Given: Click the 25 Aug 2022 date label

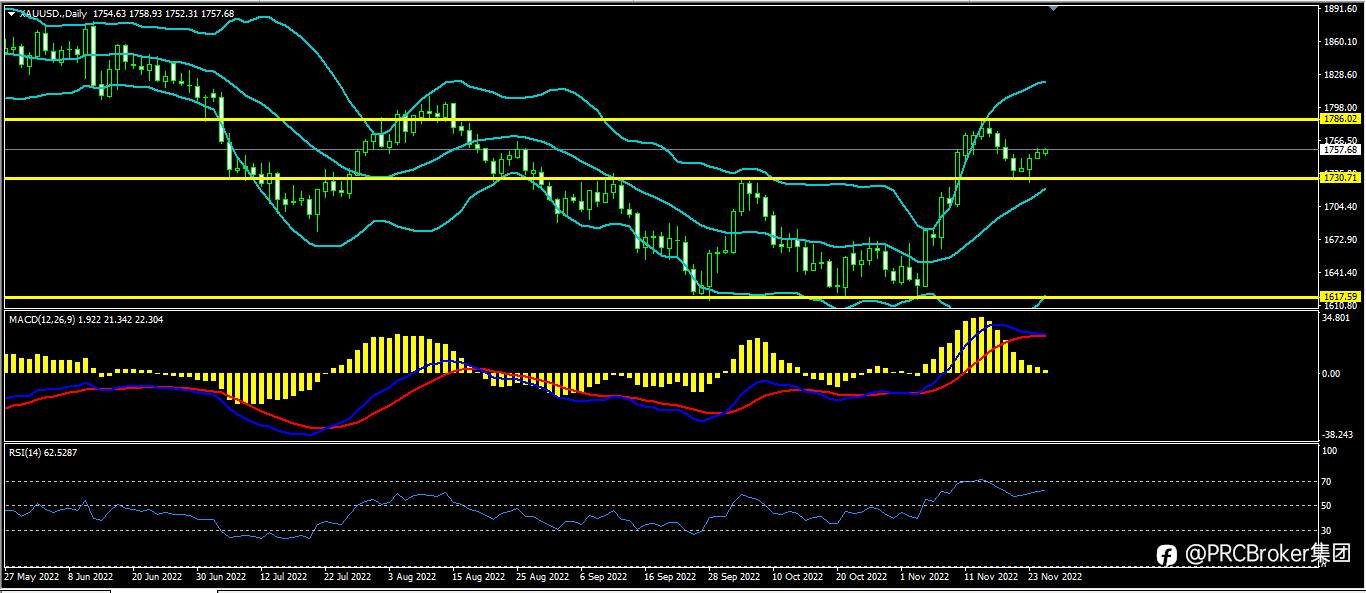Looking at the screenshot, I should coord(542,577).
